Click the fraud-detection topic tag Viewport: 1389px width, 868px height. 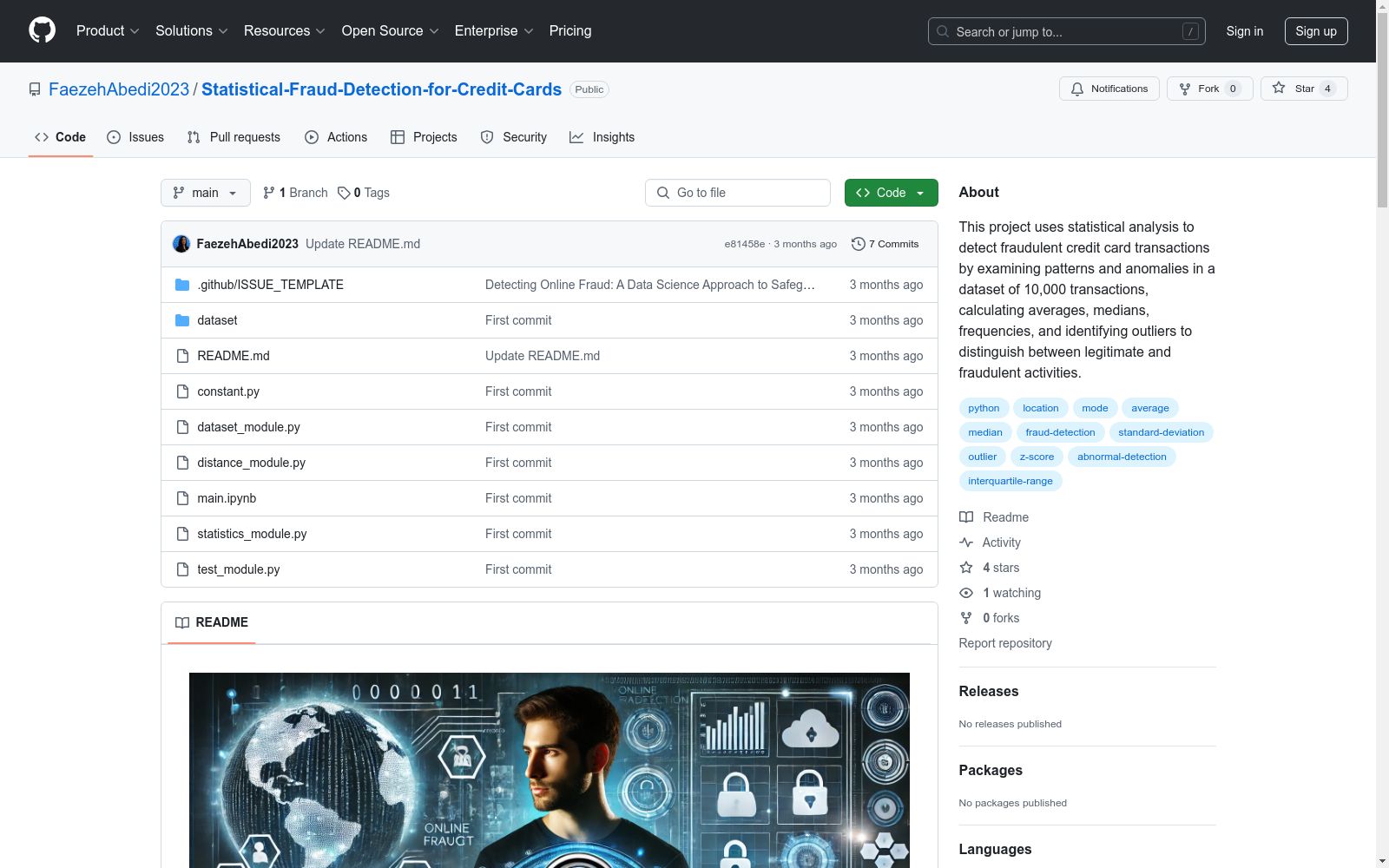point(1060,432)
